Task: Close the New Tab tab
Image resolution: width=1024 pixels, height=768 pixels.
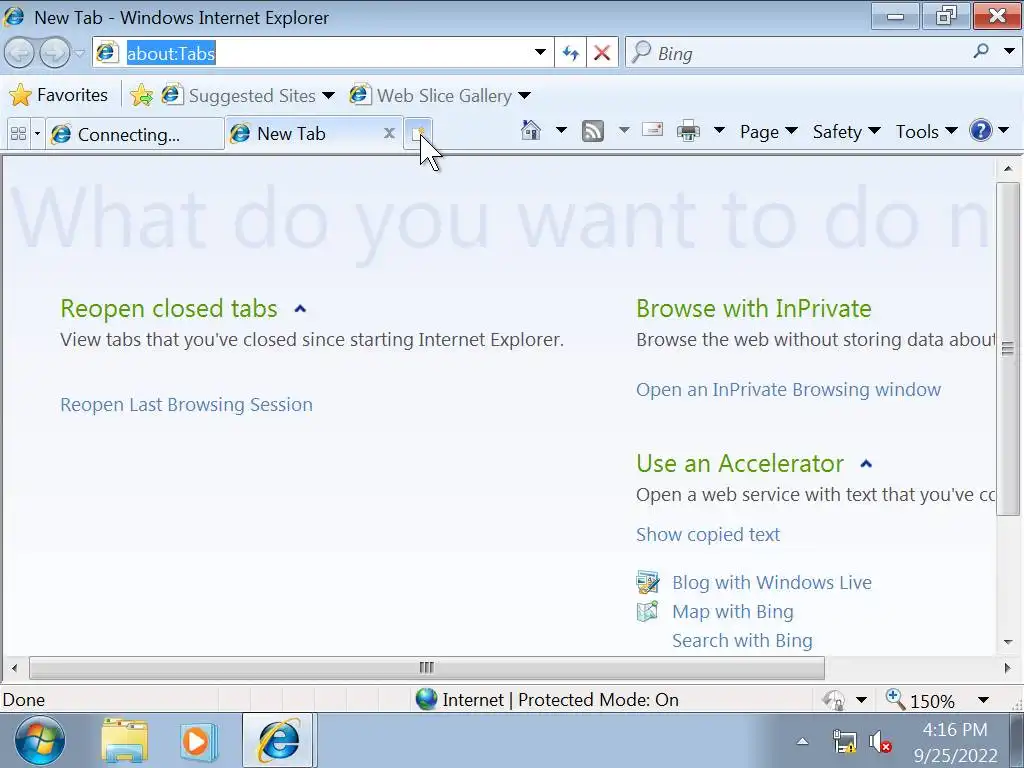Action: pyautogui.click(x=389, y=133)
